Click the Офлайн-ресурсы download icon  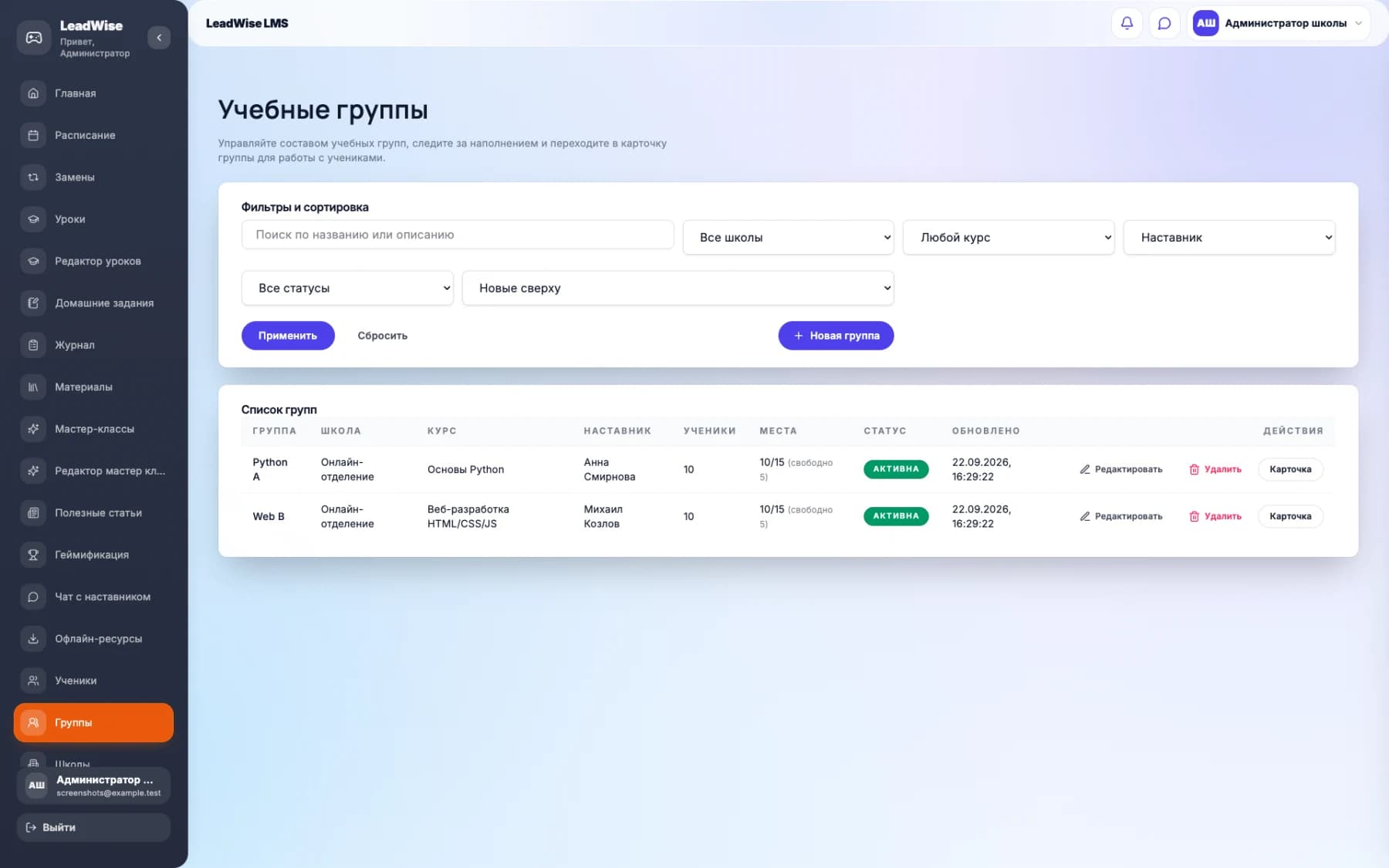pos(33,639)
